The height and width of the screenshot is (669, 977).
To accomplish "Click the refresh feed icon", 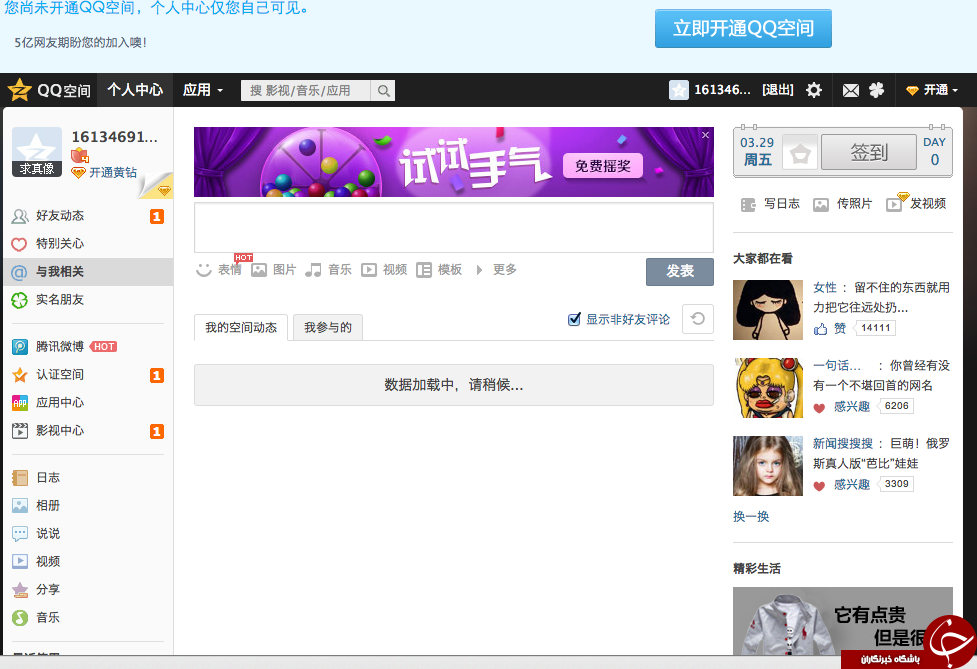I will [x=698, y=319].
